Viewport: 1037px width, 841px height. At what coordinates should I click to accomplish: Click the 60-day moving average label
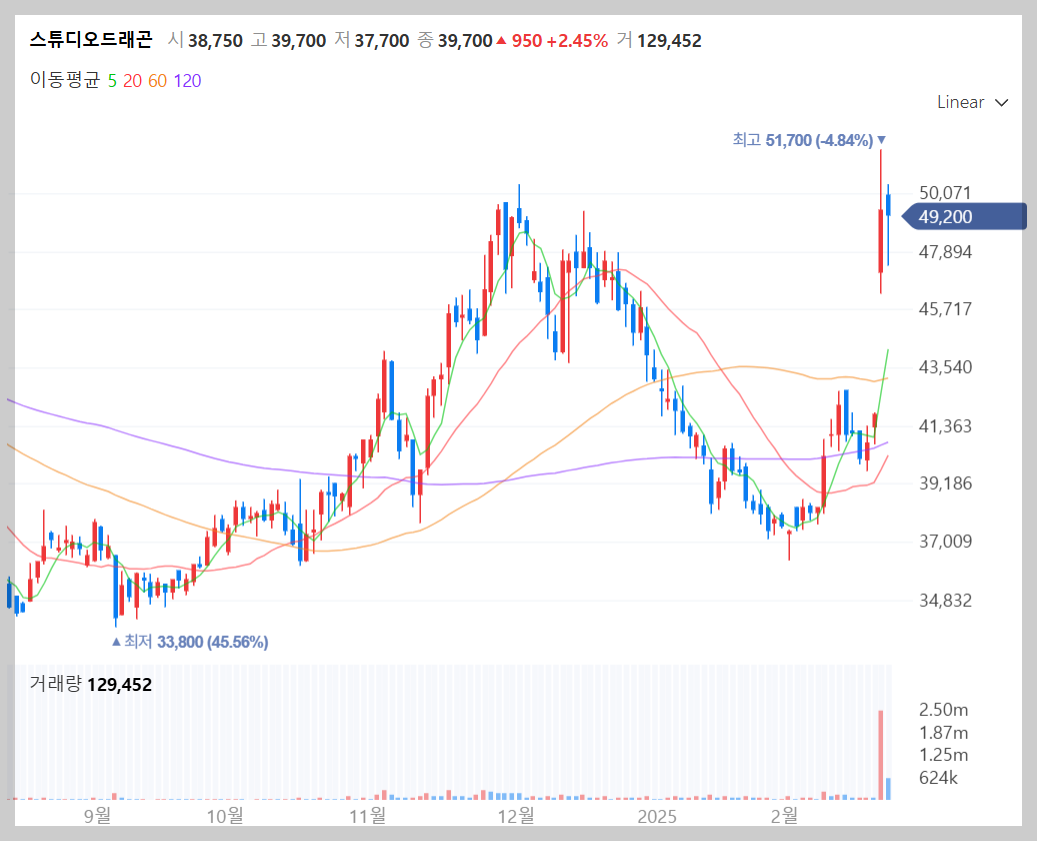(157, 81)
